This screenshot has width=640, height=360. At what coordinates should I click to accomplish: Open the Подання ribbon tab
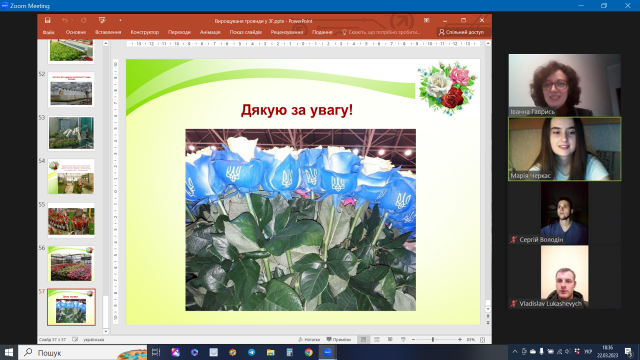(322, 32)
